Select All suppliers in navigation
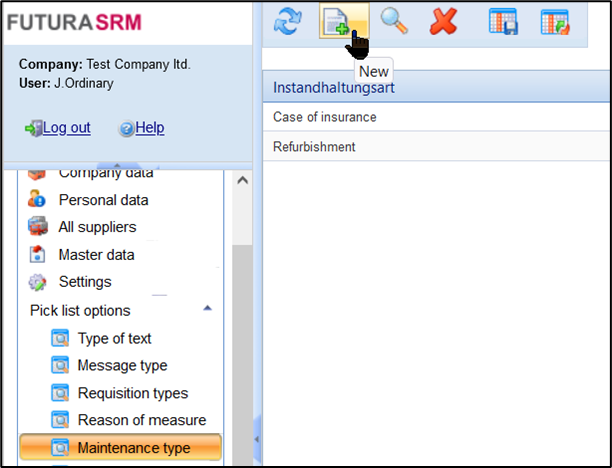 click(97, 227)
